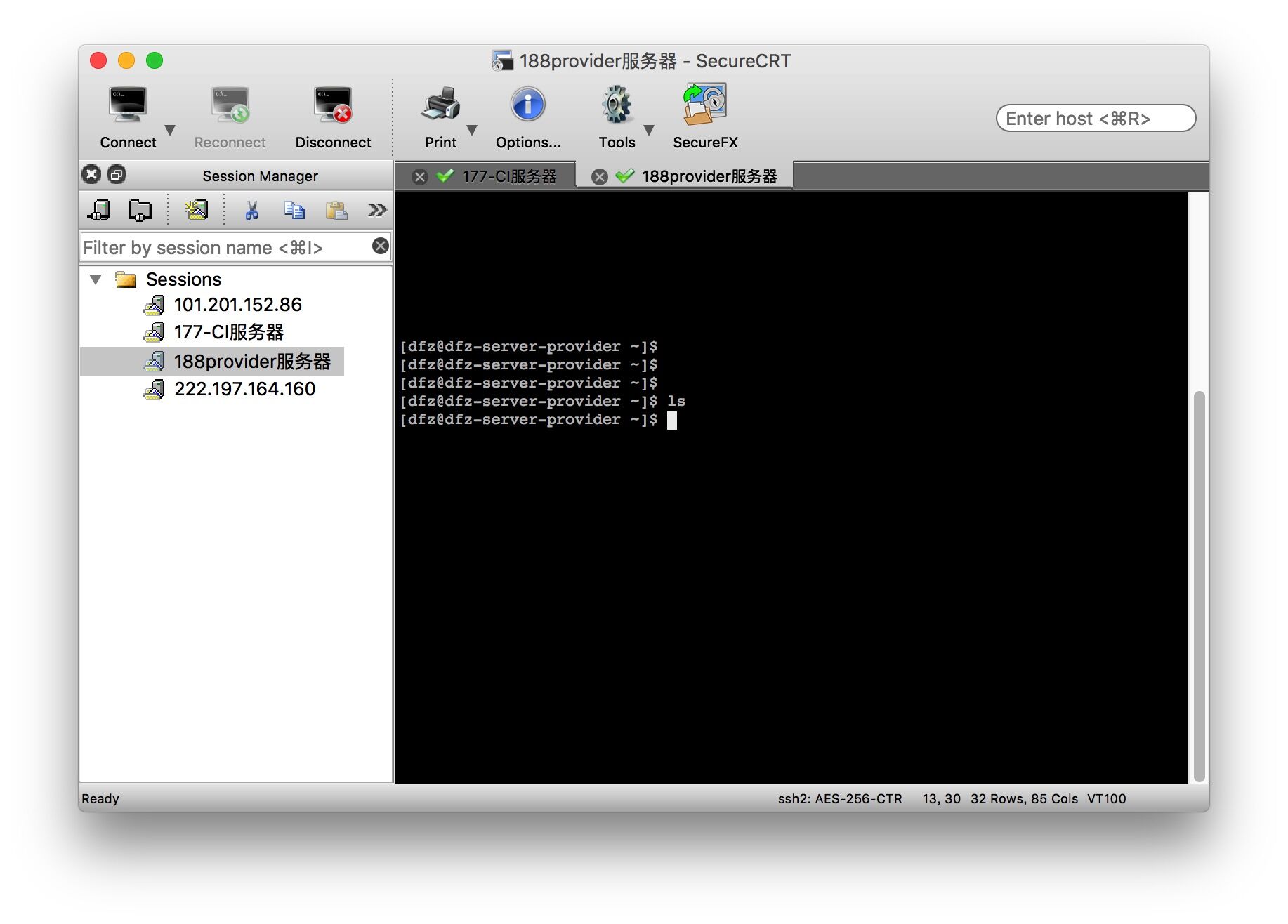Expand the overflow chevron in Session Manager toolbar
The height and width of the screenshot is (924, 1288).
[x=377, y=209]
